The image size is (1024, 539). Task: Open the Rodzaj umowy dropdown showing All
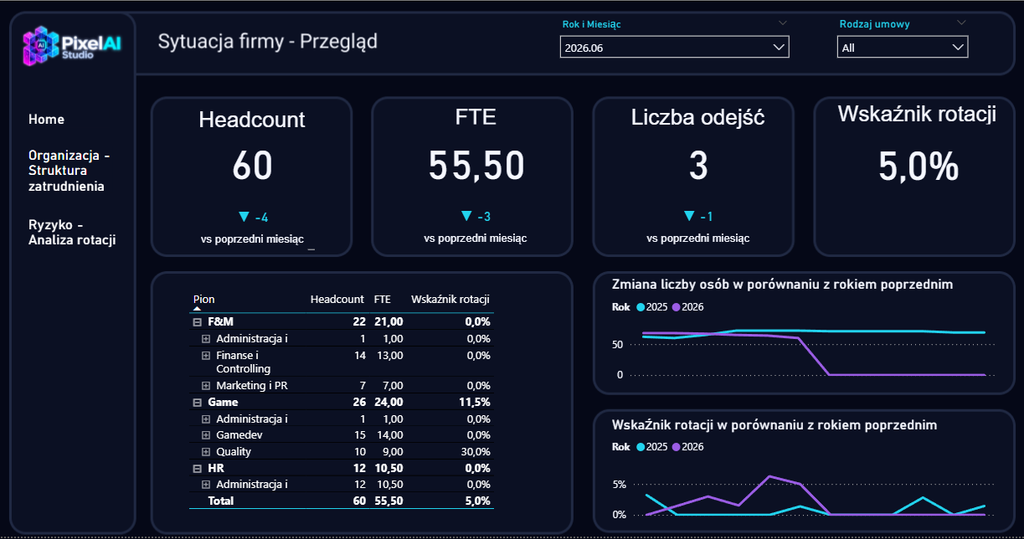[x=902, y=48]
